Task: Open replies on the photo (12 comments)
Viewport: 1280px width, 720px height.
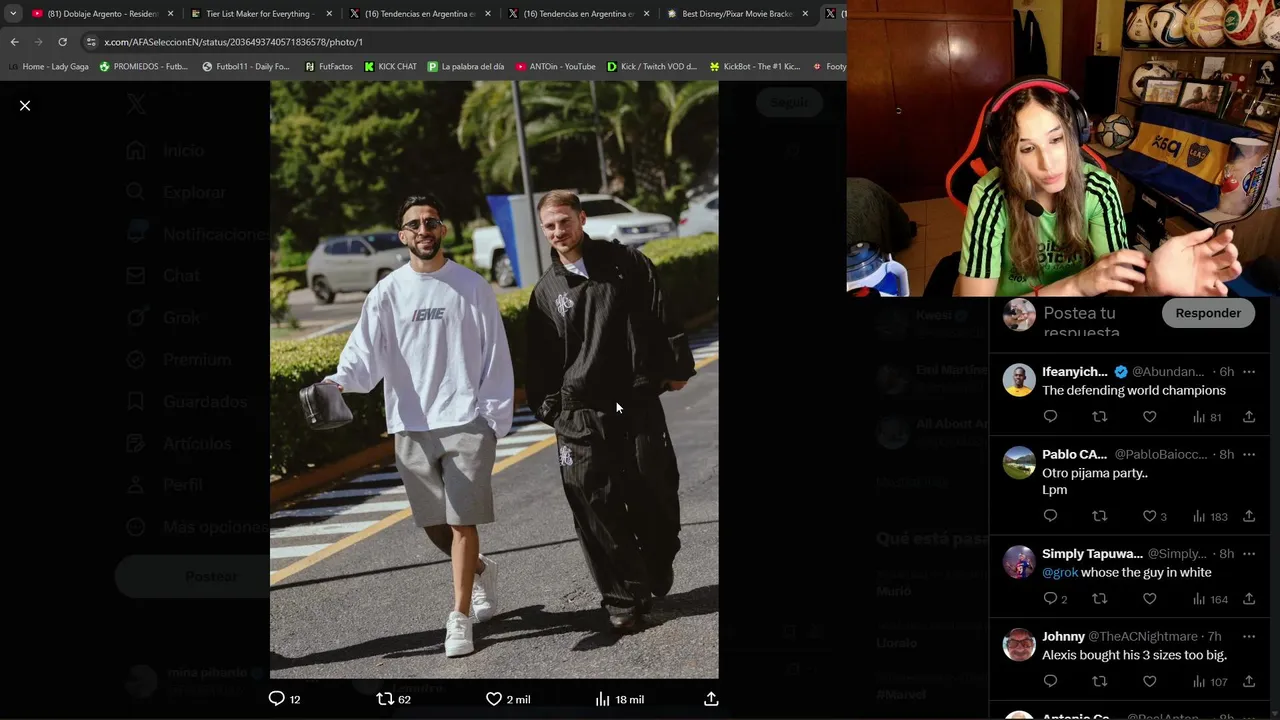Action: point(285,699)
